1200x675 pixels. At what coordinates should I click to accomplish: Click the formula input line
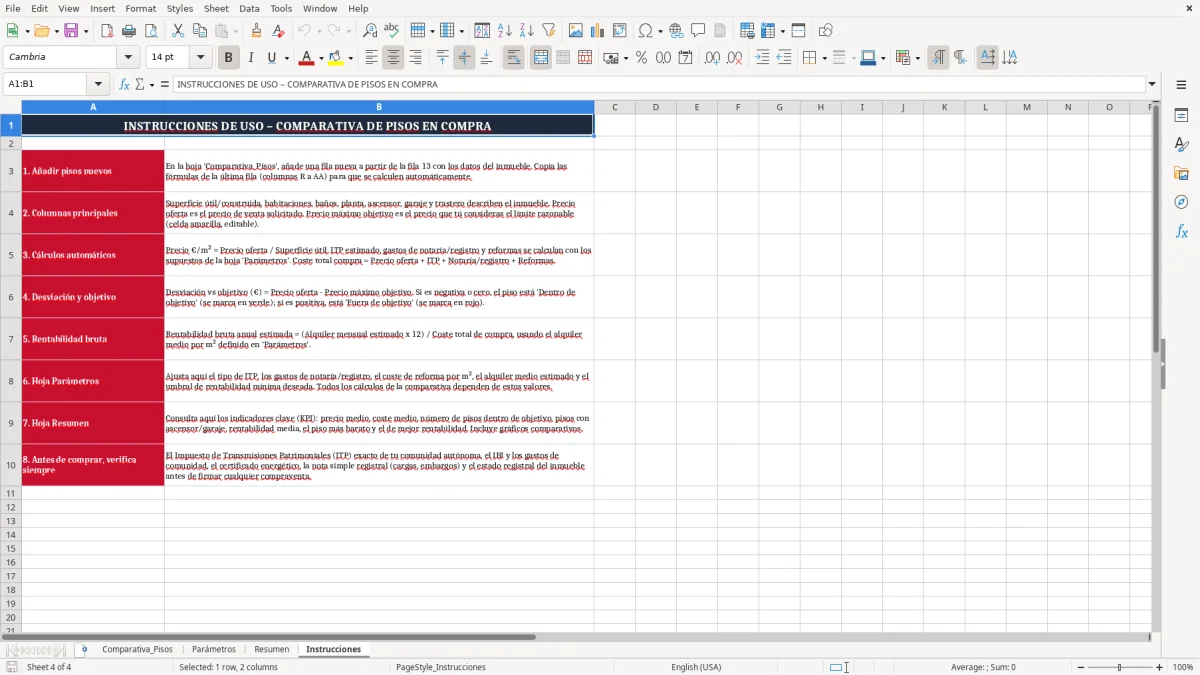click(x=659, y=84)
